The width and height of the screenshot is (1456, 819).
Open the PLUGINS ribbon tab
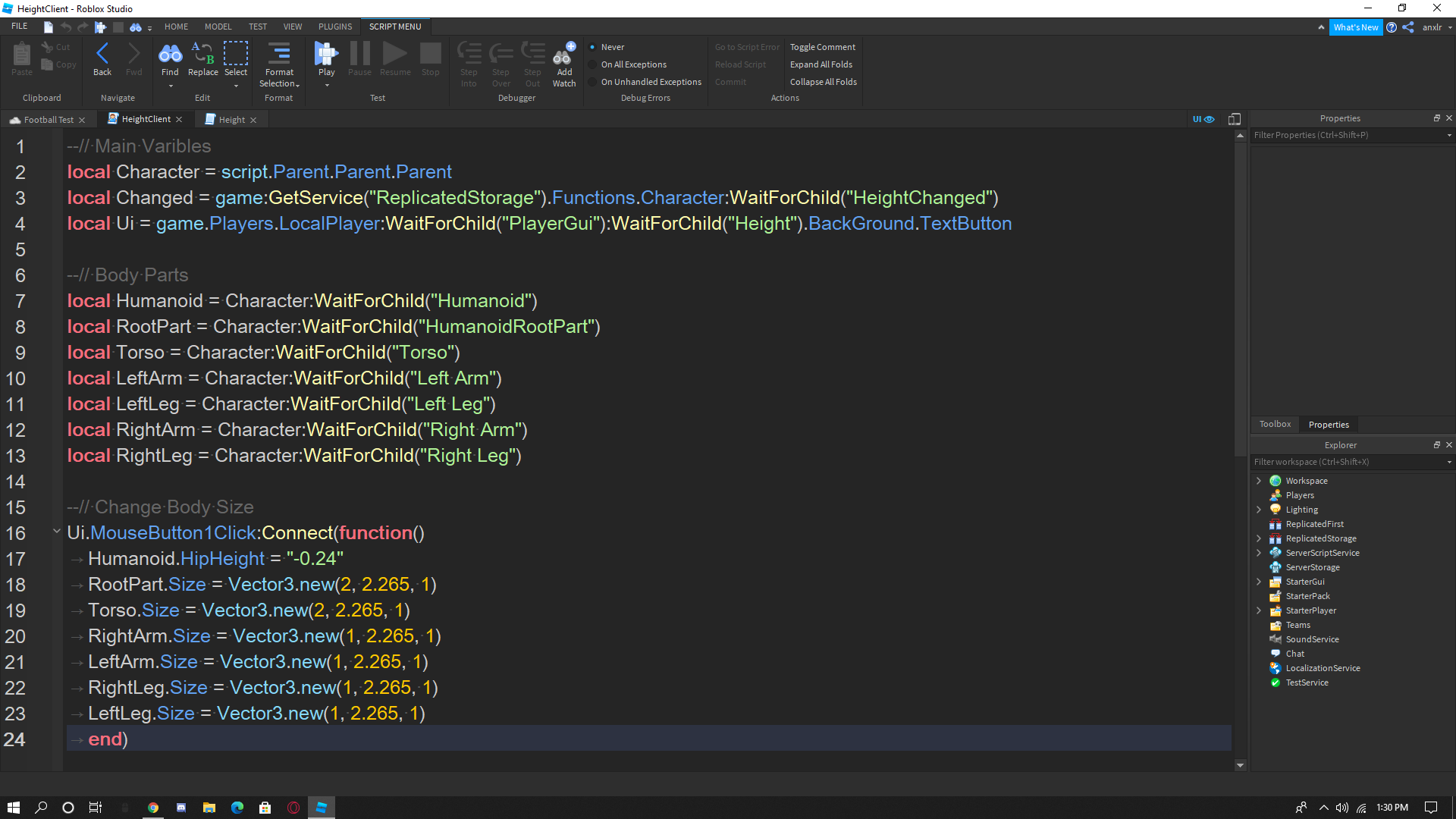(334, 27)
